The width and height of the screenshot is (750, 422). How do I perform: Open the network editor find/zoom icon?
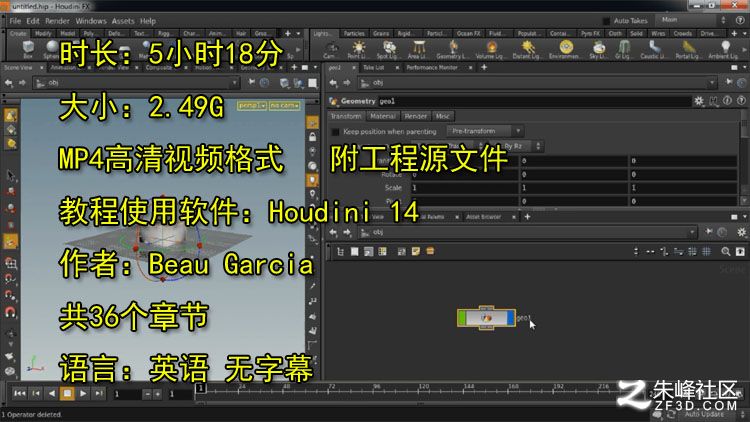[726, 251]
